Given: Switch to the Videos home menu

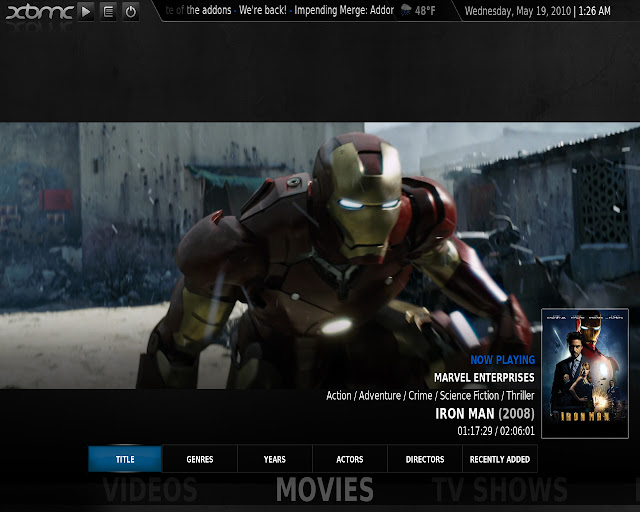Looking at the screenshot, I should (x=150, y=490).
